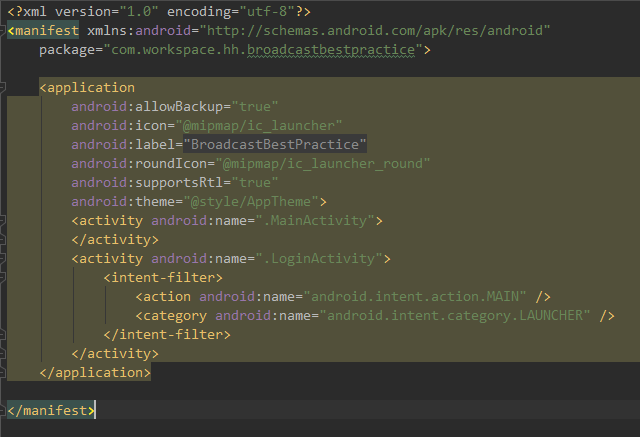Click the "@mipmap/ic_launcher" icon value

tap(259, 125)
